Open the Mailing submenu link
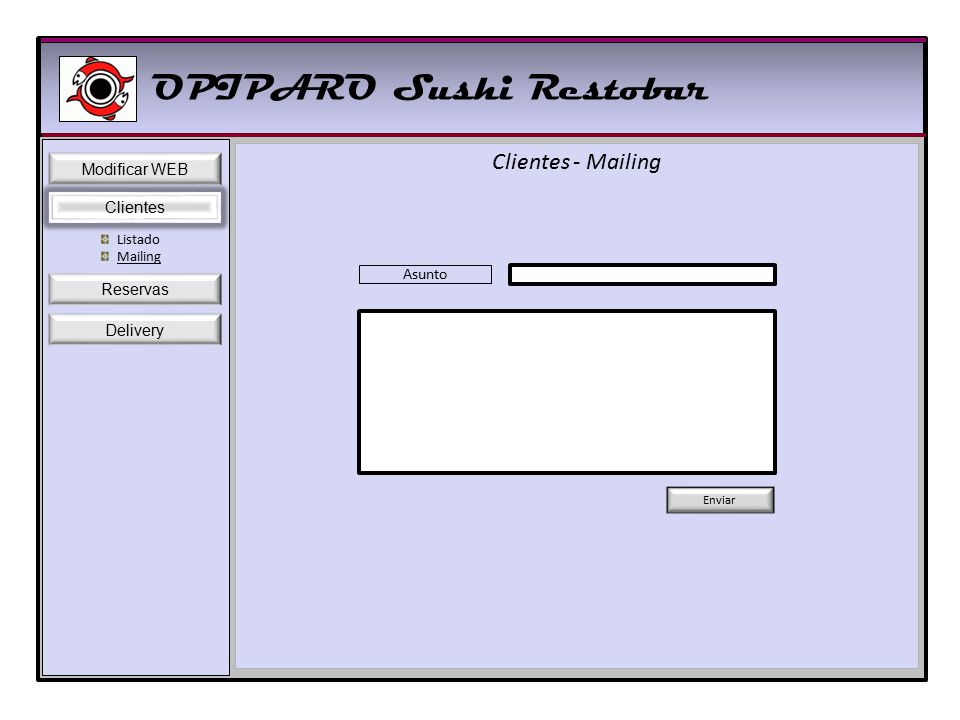Screen dimensions: 960x720 pos(139,257)
